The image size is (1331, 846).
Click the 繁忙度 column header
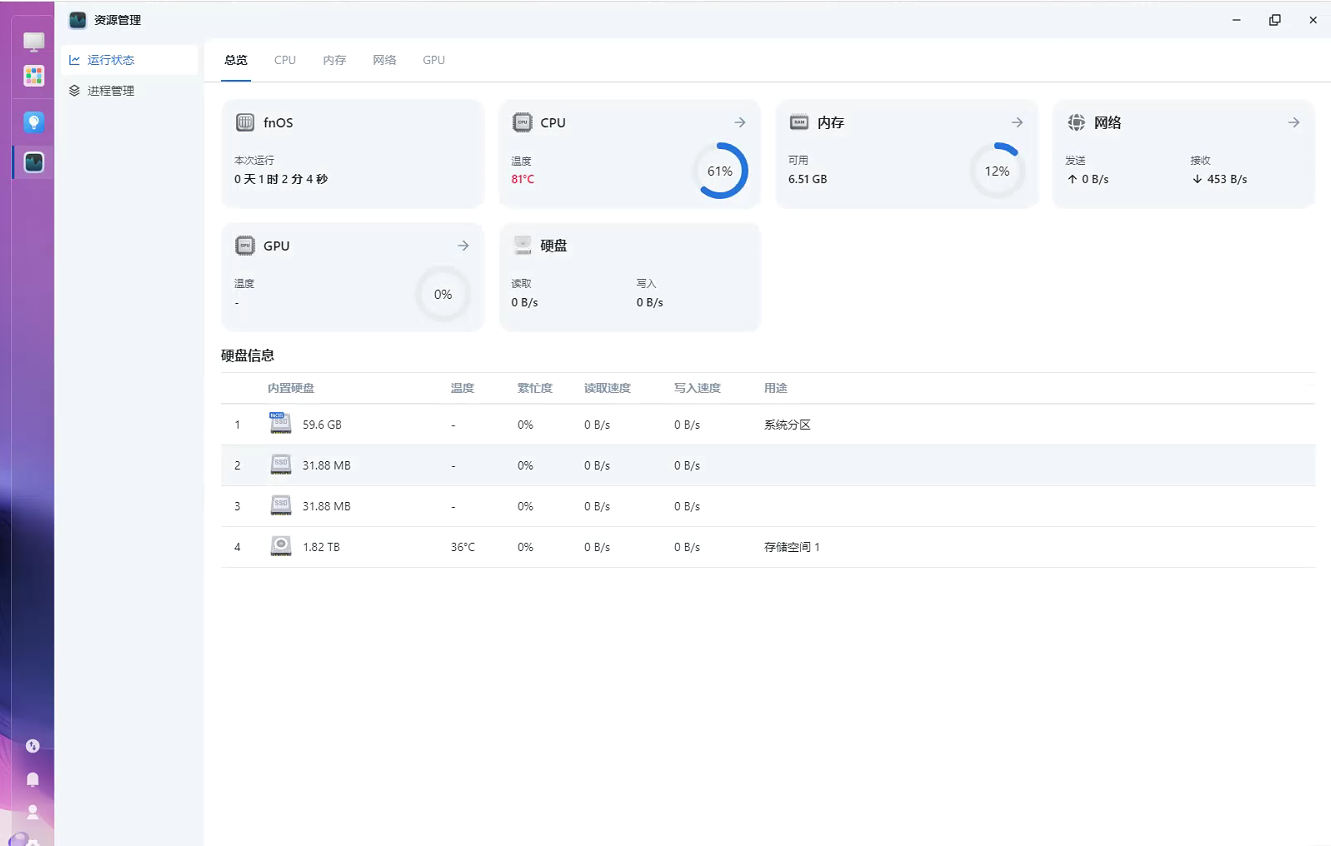tap(535, 388)
